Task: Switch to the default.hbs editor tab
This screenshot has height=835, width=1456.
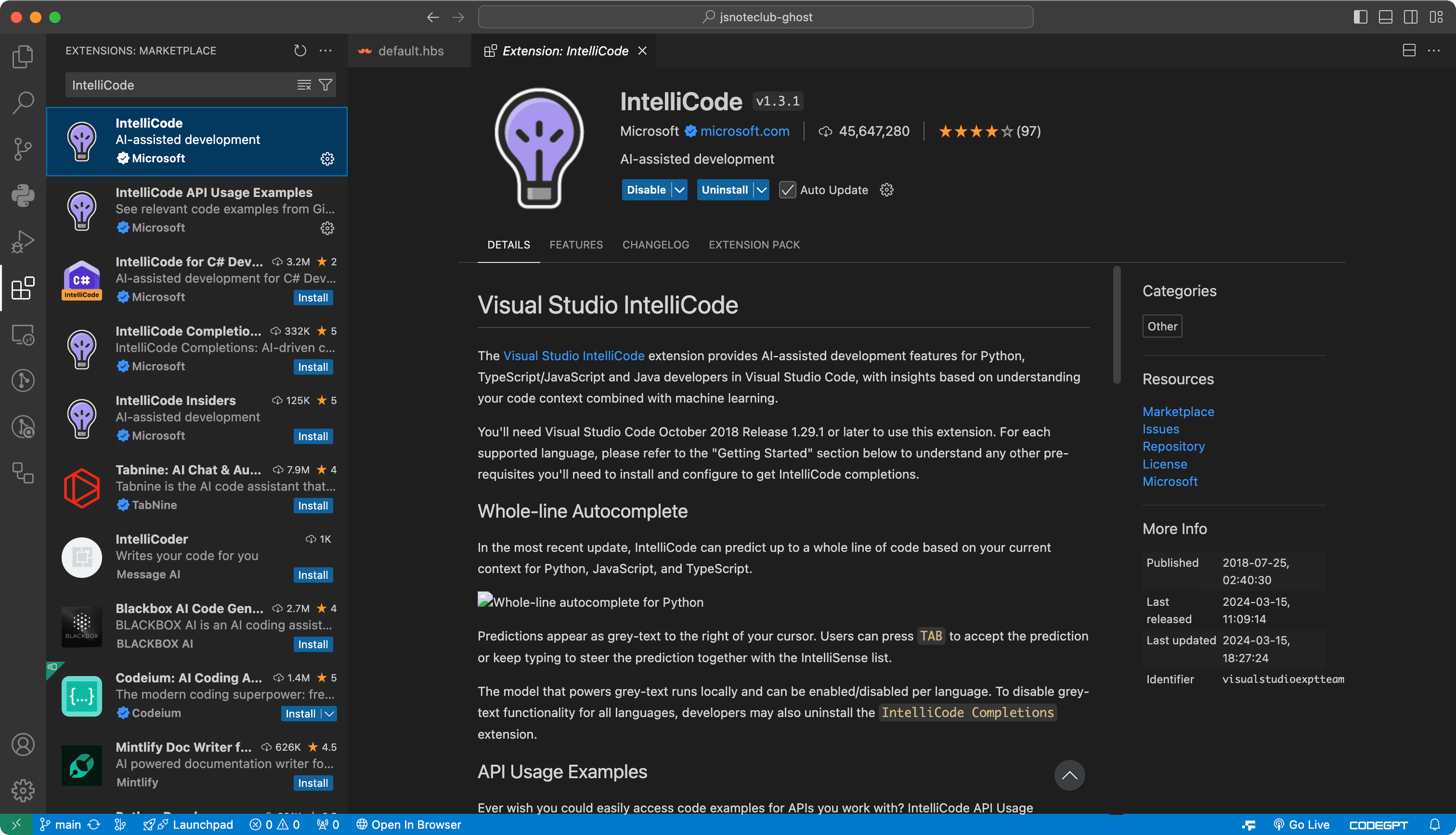Action: point(409,51)
